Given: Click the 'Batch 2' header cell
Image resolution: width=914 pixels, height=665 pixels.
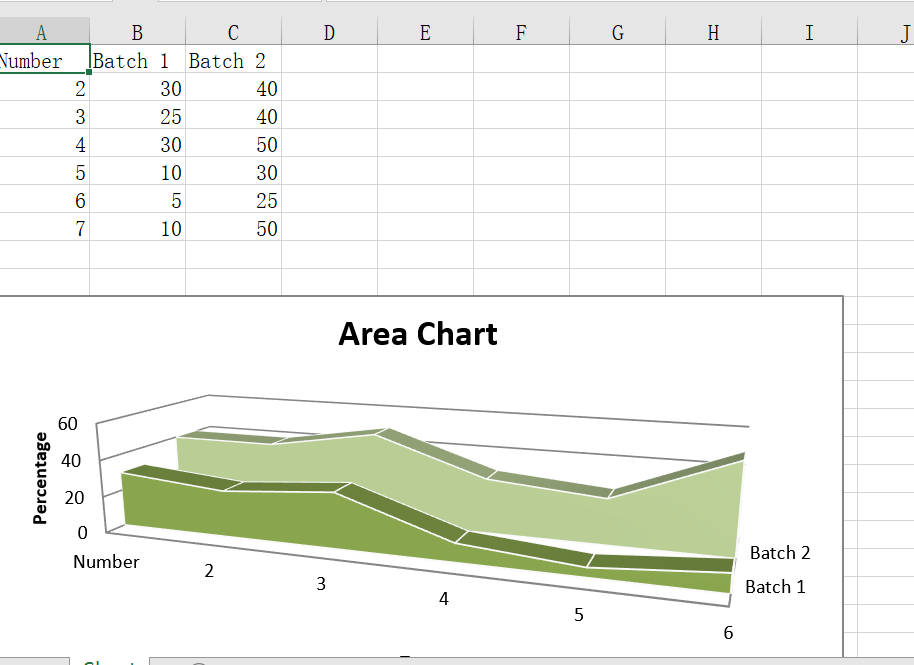Looking at the screenshot, I should click(233, 59).
